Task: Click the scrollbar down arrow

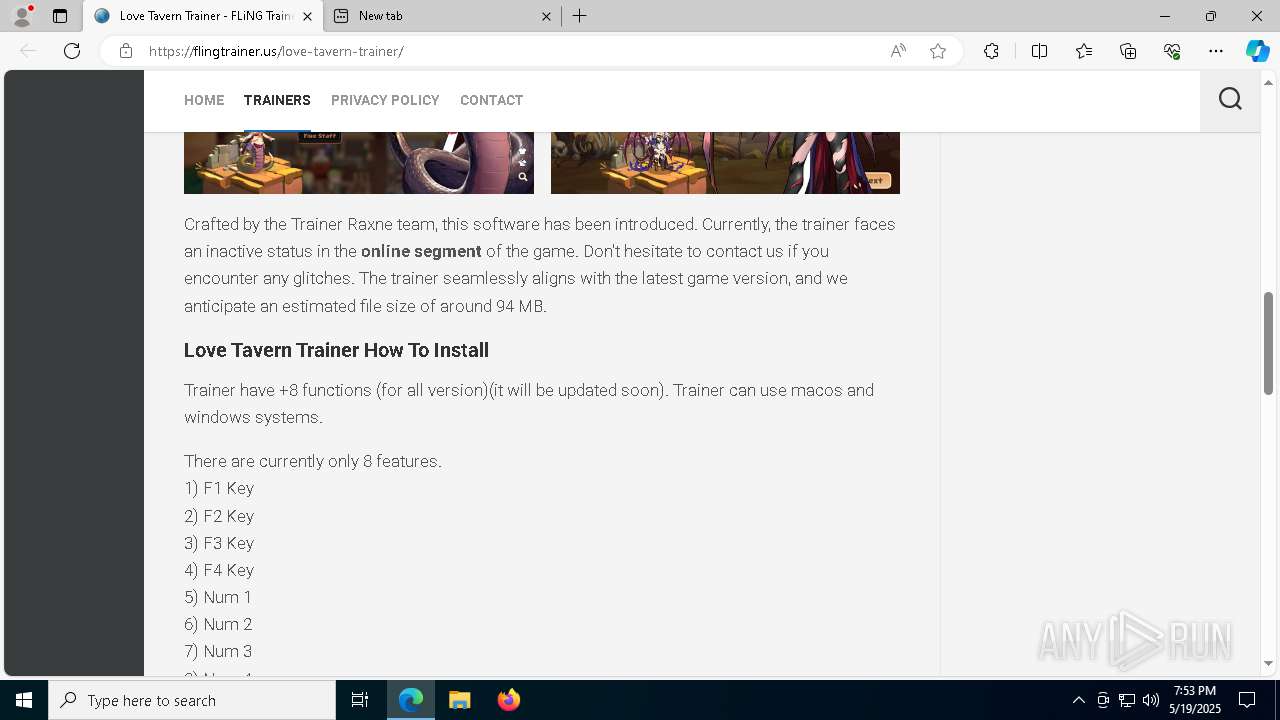Action: (x=1269, y=663)
